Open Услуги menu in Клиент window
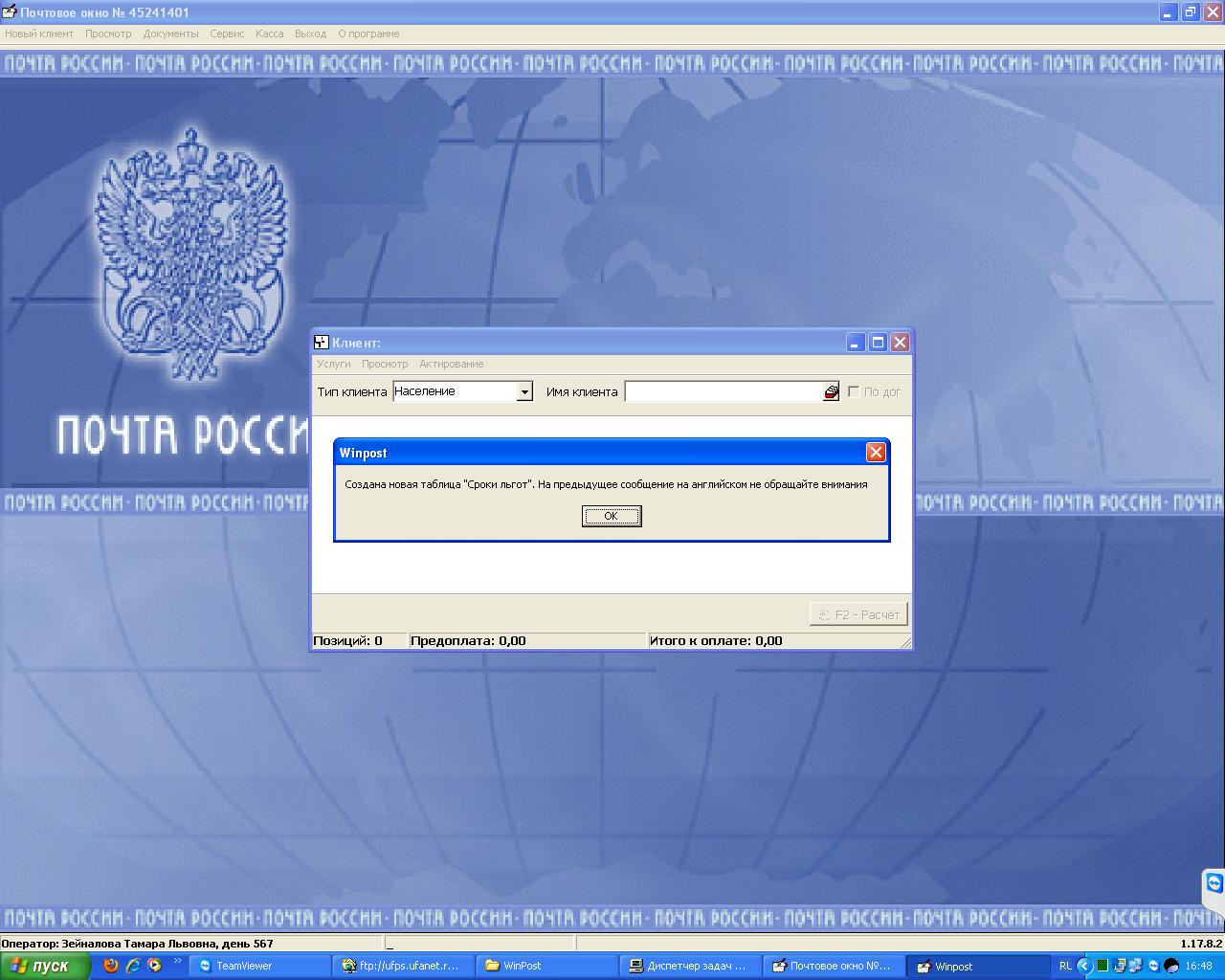Screen dimensions: 1225x980 334,364
